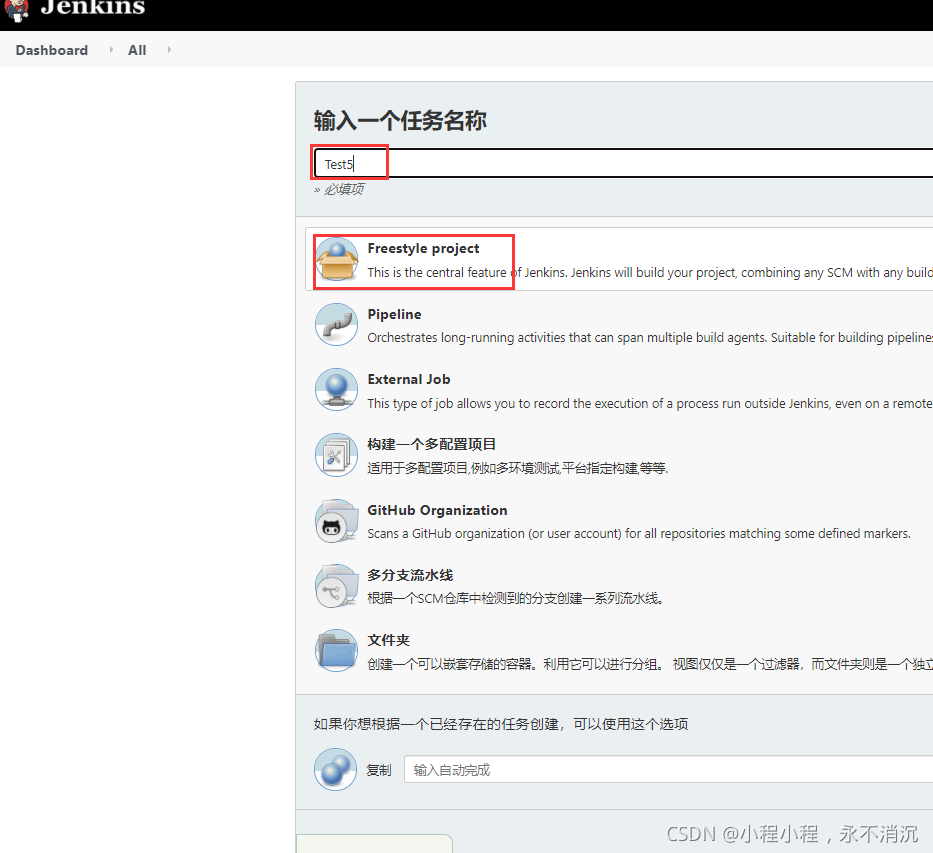This screenshot has width=933, height=853.
Task: Open the All breadcrumb link
Action: [x=137, y=50]
